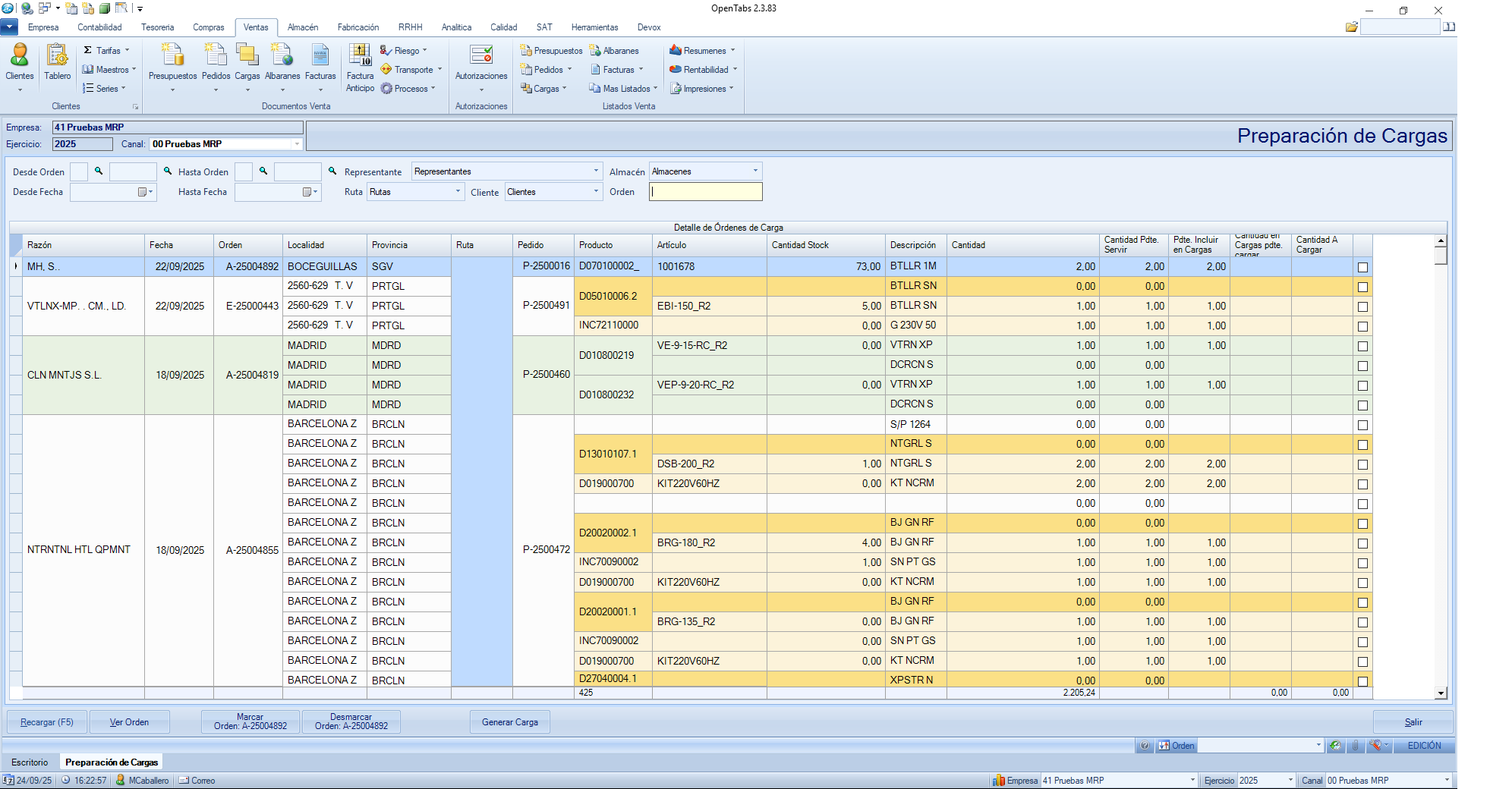
Task: Click the grid scrollbar down arrow
Action: click(1440, 693)
